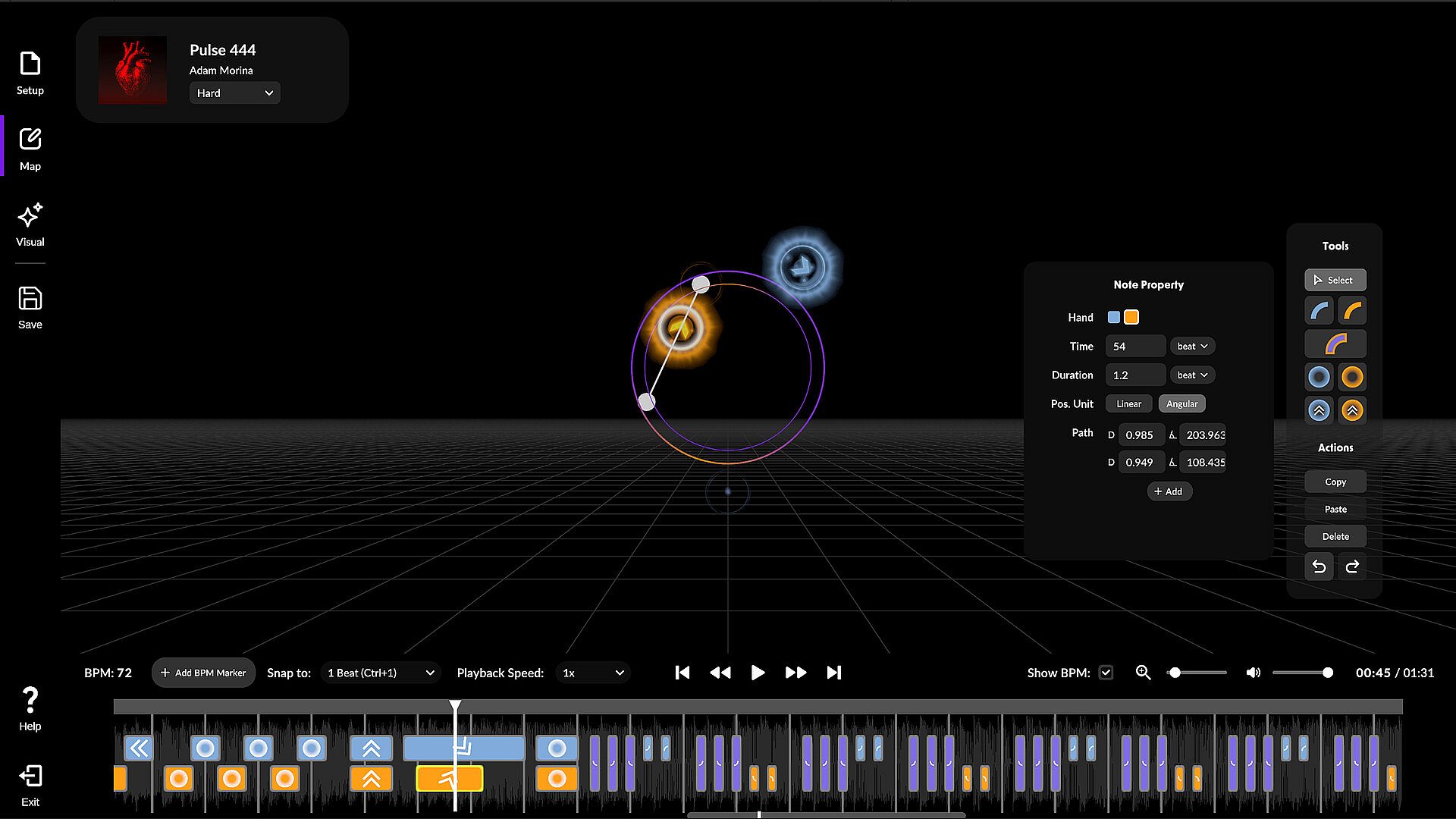The width and height of the screenshot is (1456, 819).
Task: Open the Hard difficulty dropdown
Action: pyautogui.click(x=234, y=93)
